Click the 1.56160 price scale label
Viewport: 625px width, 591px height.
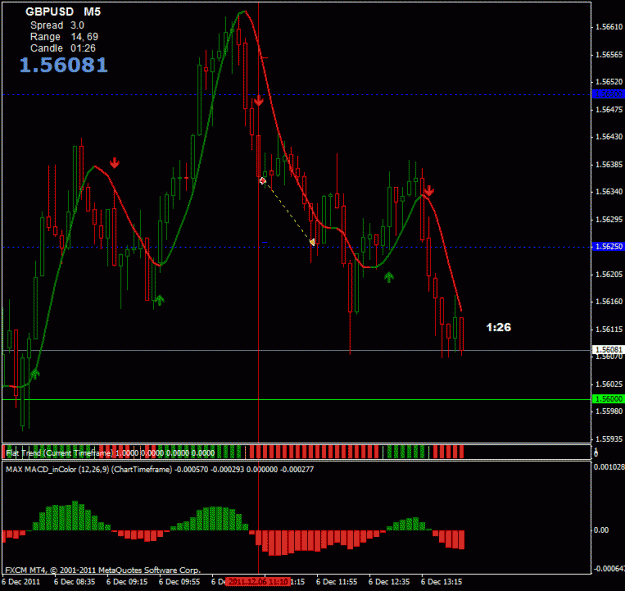pyautogui.click(x=609, y=302)
